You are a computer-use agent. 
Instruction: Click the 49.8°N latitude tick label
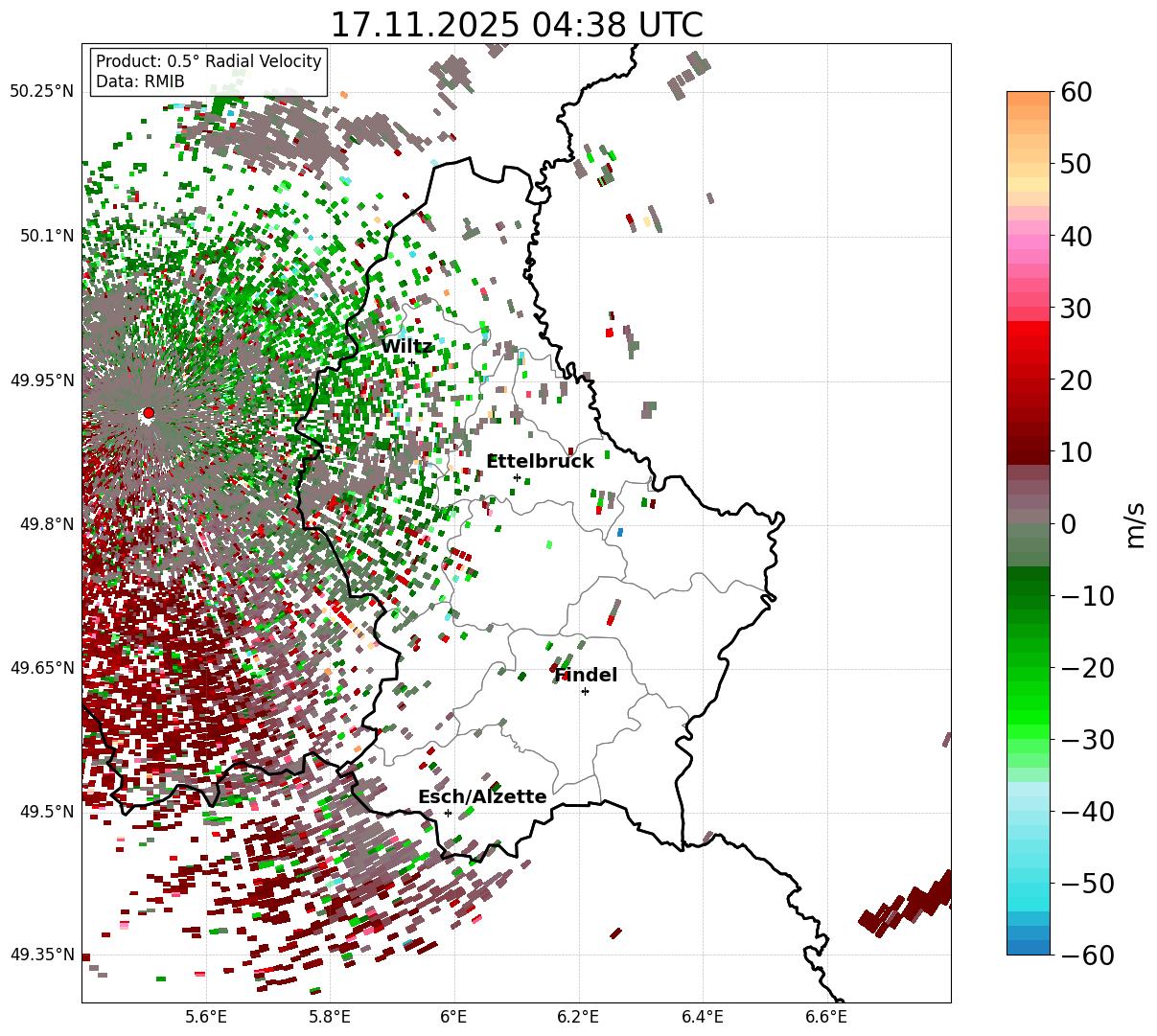46,524
